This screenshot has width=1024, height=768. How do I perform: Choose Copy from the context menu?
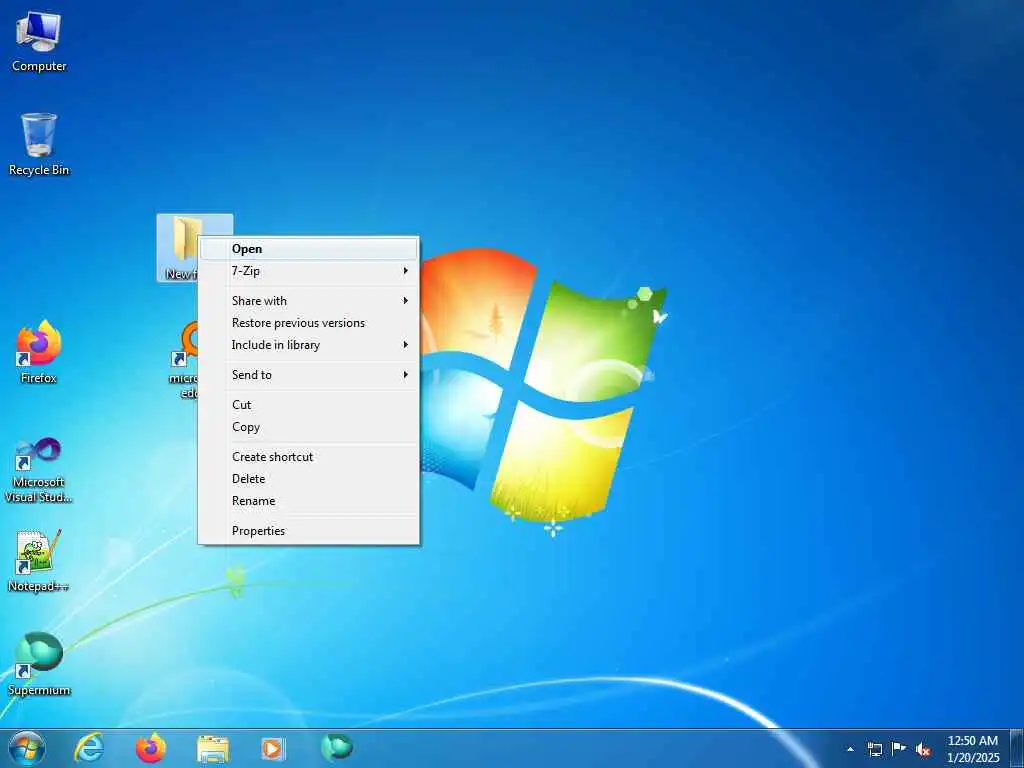click(x=308, y=427)
